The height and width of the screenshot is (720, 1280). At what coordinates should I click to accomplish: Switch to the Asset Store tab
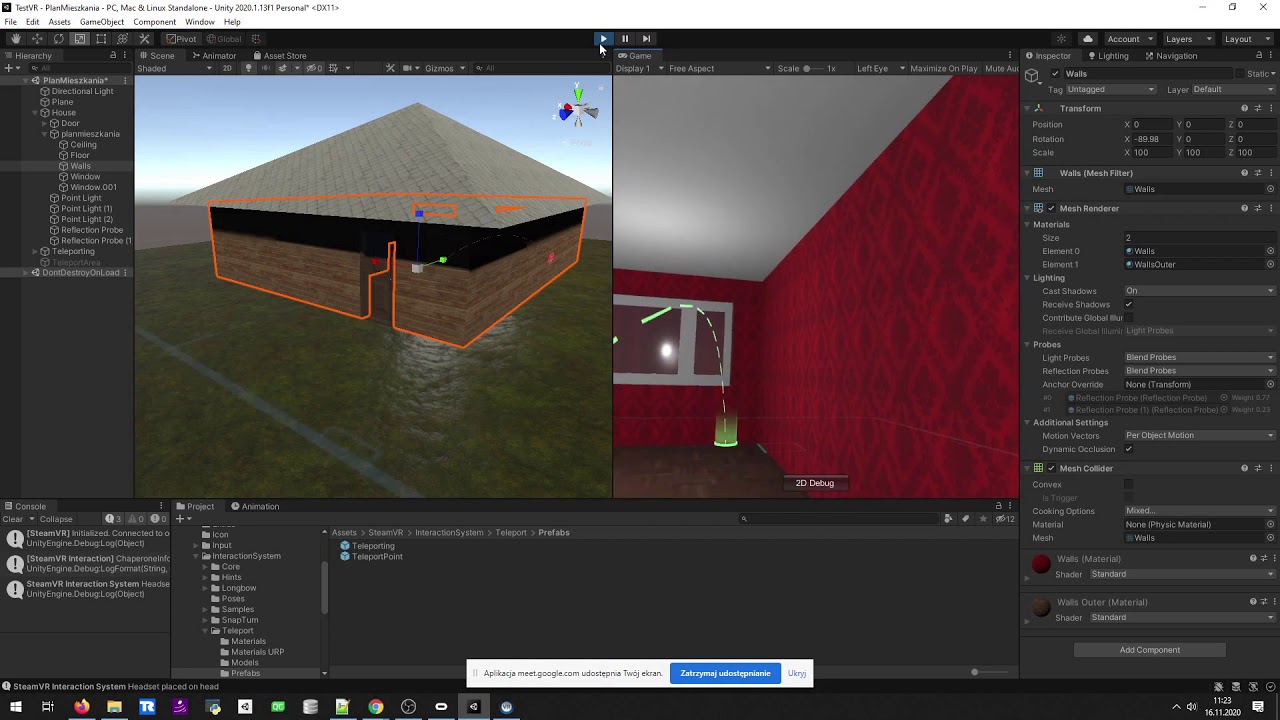pos(280,56)
